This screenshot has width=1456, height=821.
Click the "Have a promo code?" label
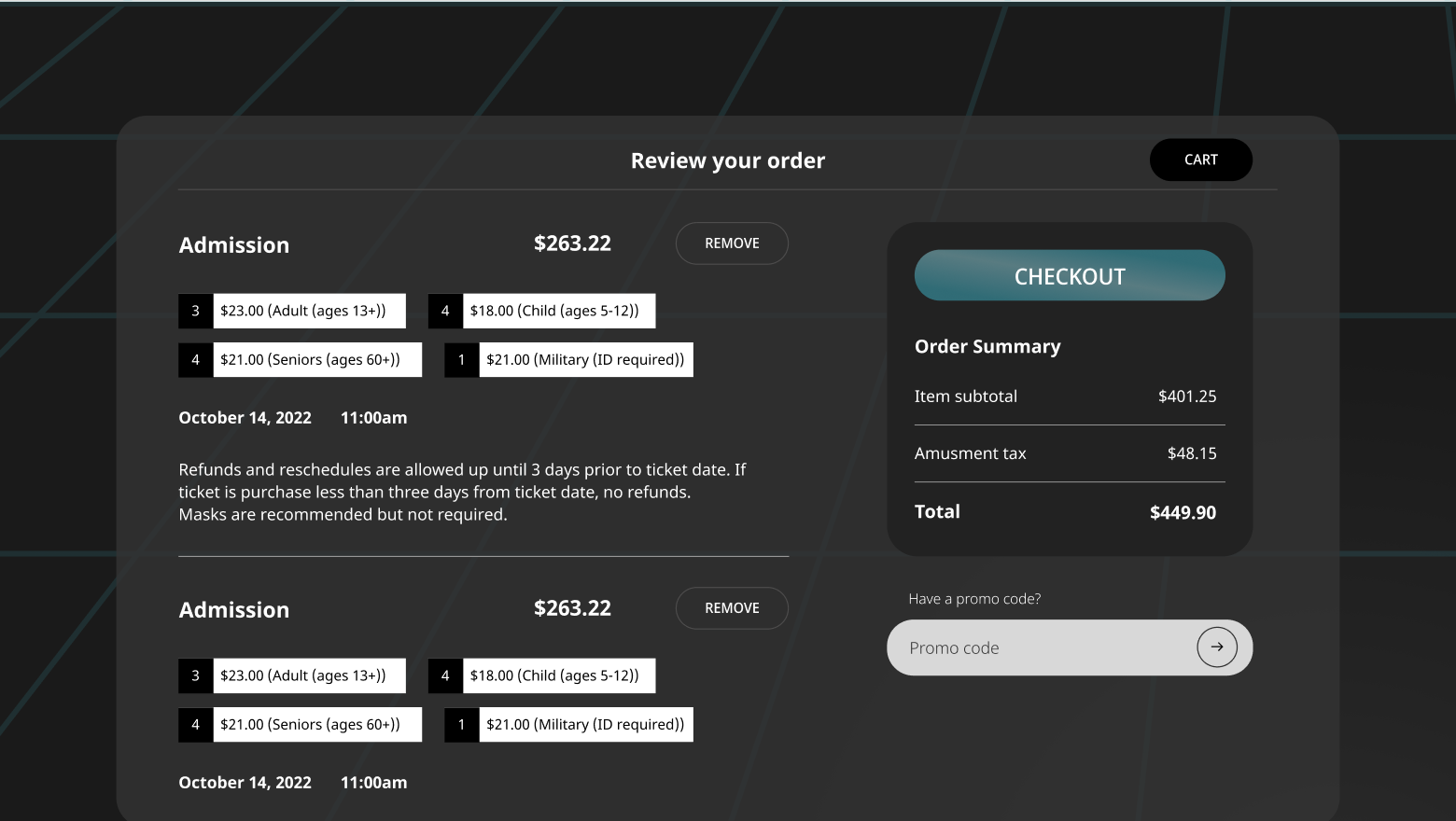974,599
